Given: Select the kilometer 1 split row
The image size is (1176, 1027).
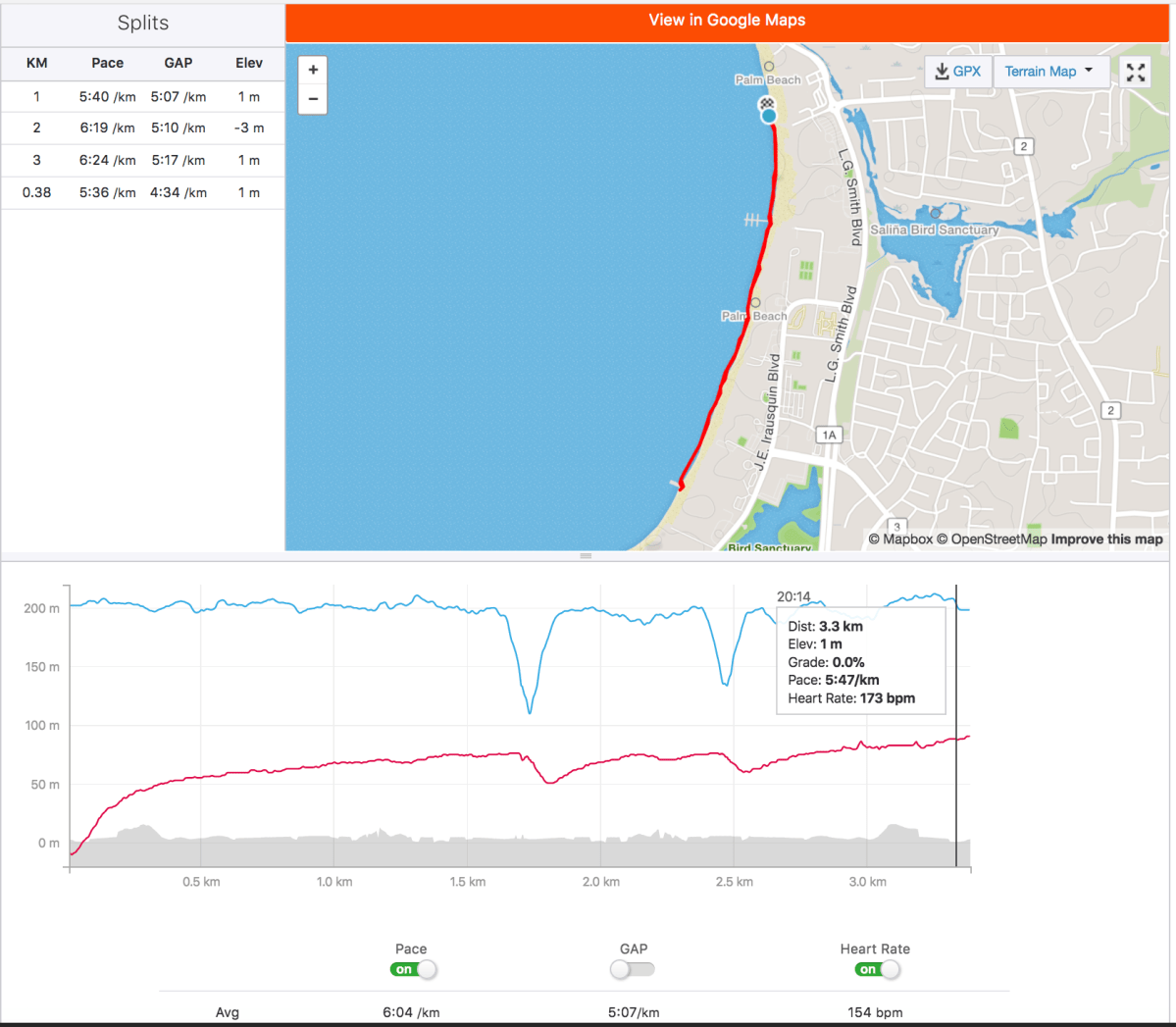Looking at the screenshot, I should [142, 96].
